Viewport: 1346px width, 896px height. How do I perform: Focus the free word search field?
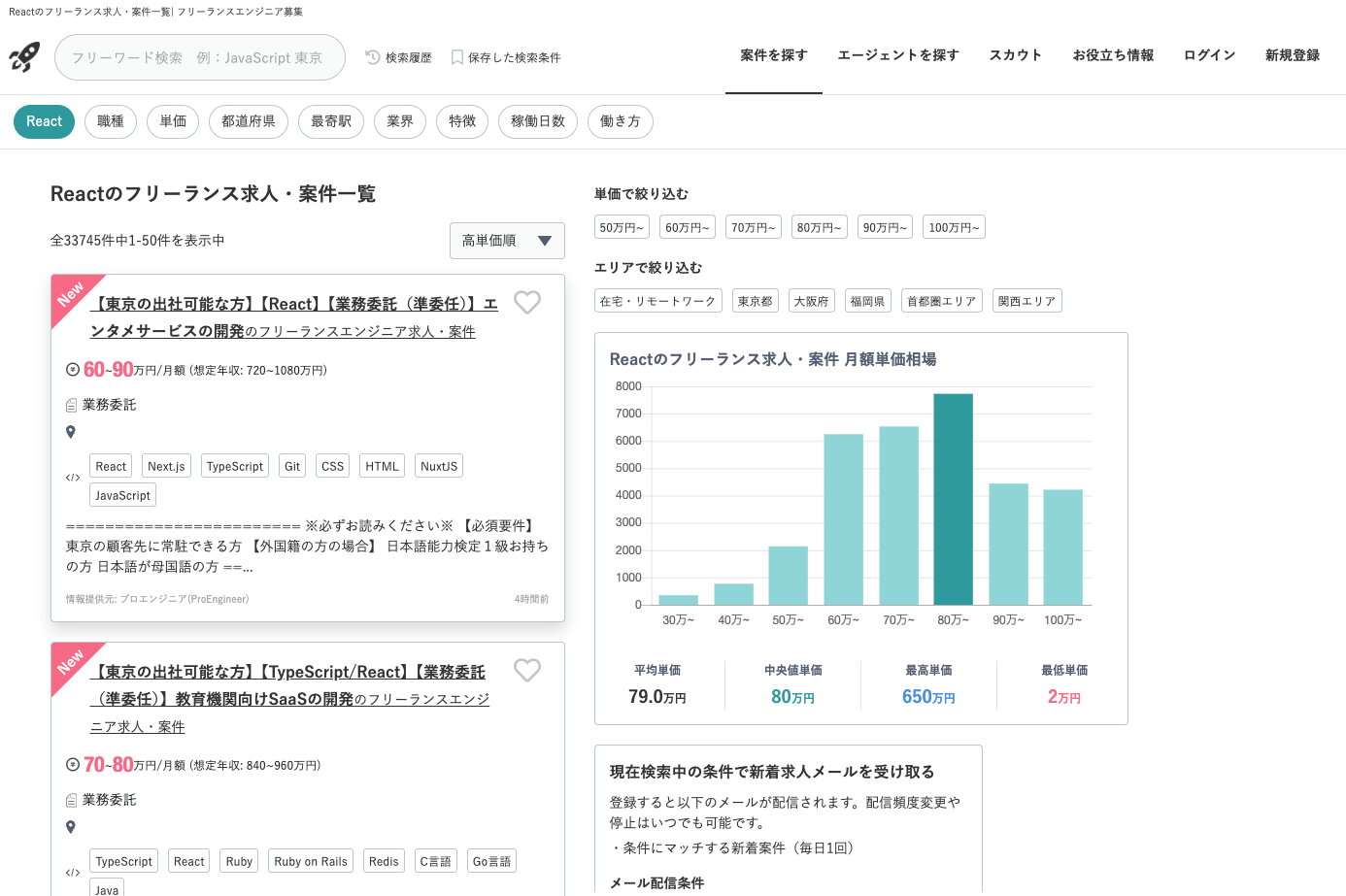tap(200, 57)
